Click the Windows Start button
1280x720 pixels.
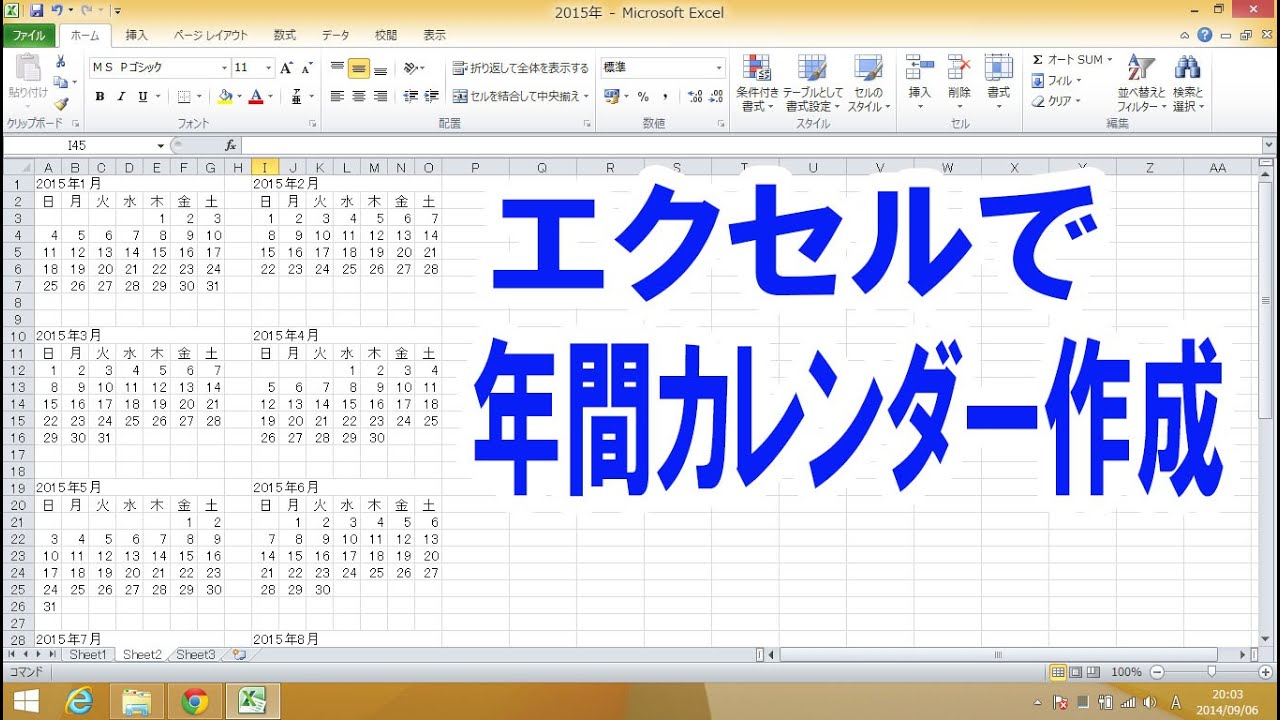click(x=26, y=701)
